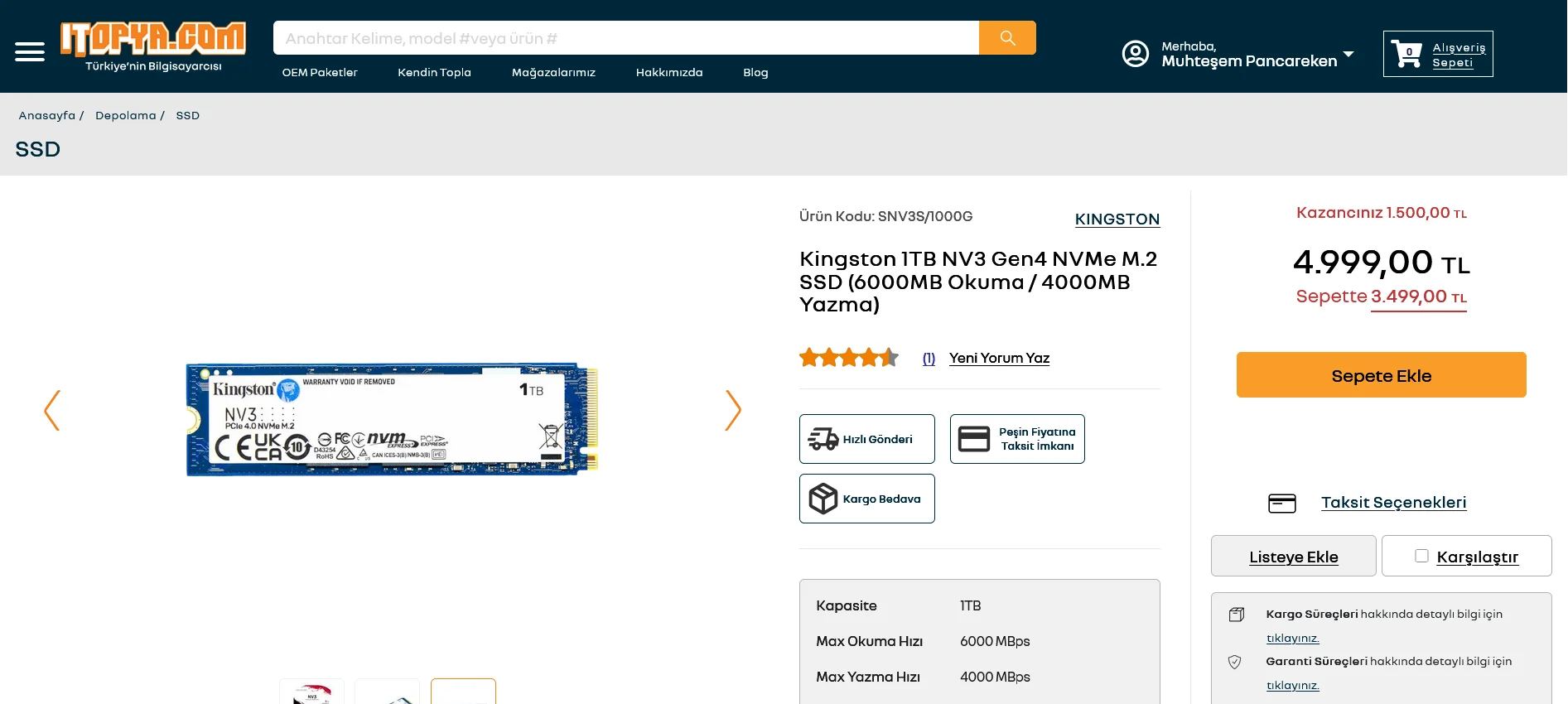Image resolution: width=1568 pixels, height=704 pixels.
Task: Click the main Kingston NV3 SSD image
Action: [392, 419]
